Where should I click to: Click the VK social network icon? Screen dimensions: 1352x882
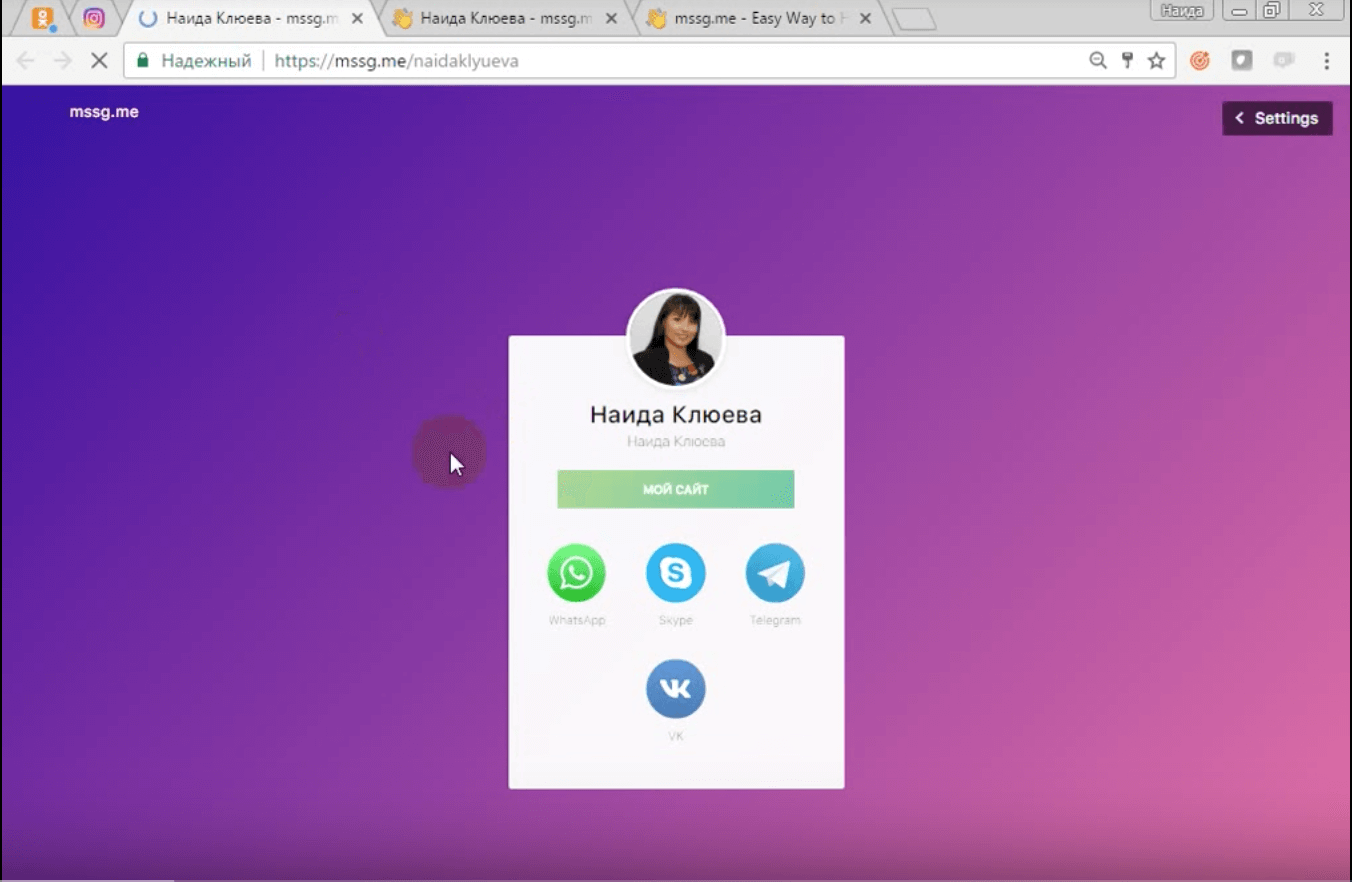tap(675, 689)
